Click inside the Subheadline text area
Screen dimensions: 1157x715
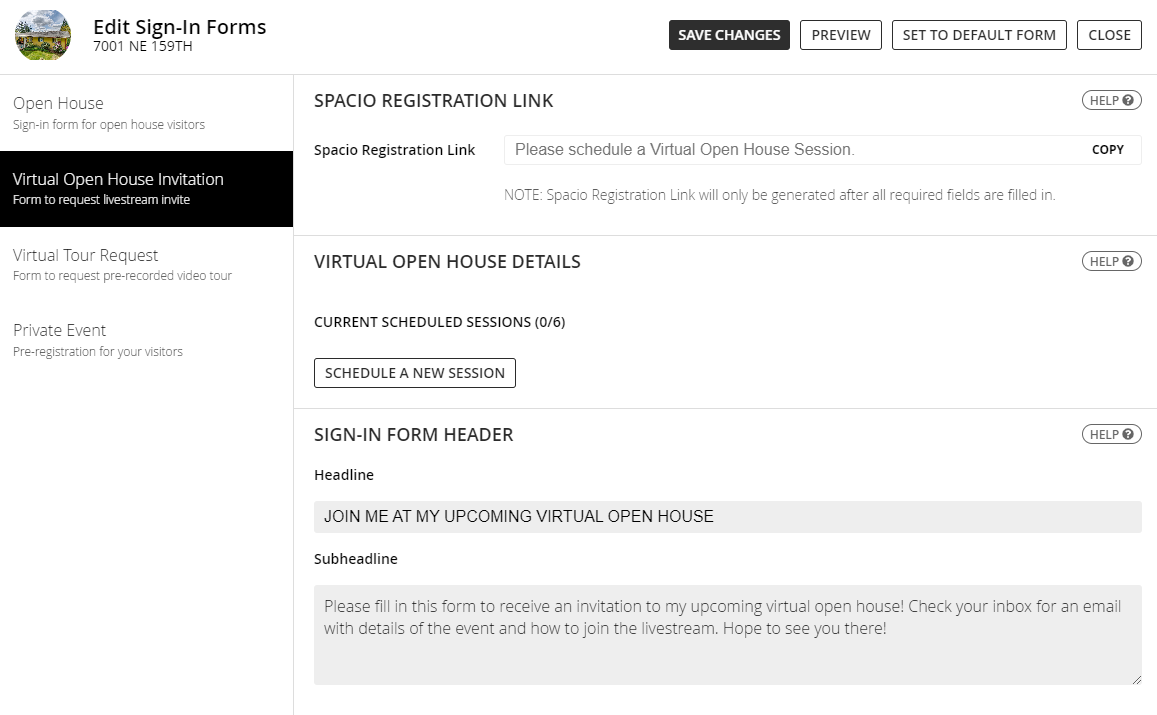[727, 630]
